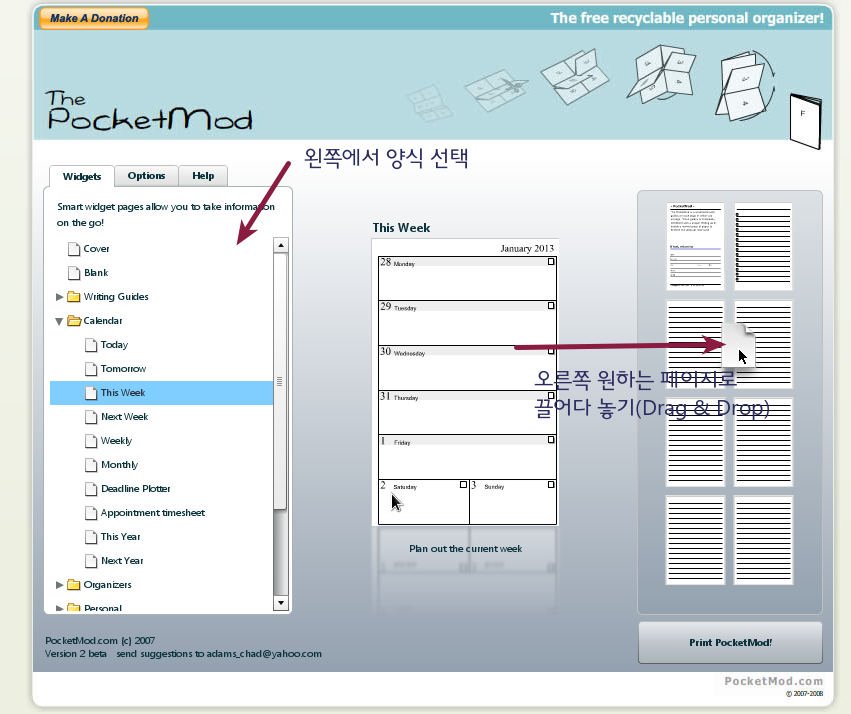This screenshot has height=714, width=851.
Task: Click the page icon beside Tomorrow
Action: click(x=91, y=369)
